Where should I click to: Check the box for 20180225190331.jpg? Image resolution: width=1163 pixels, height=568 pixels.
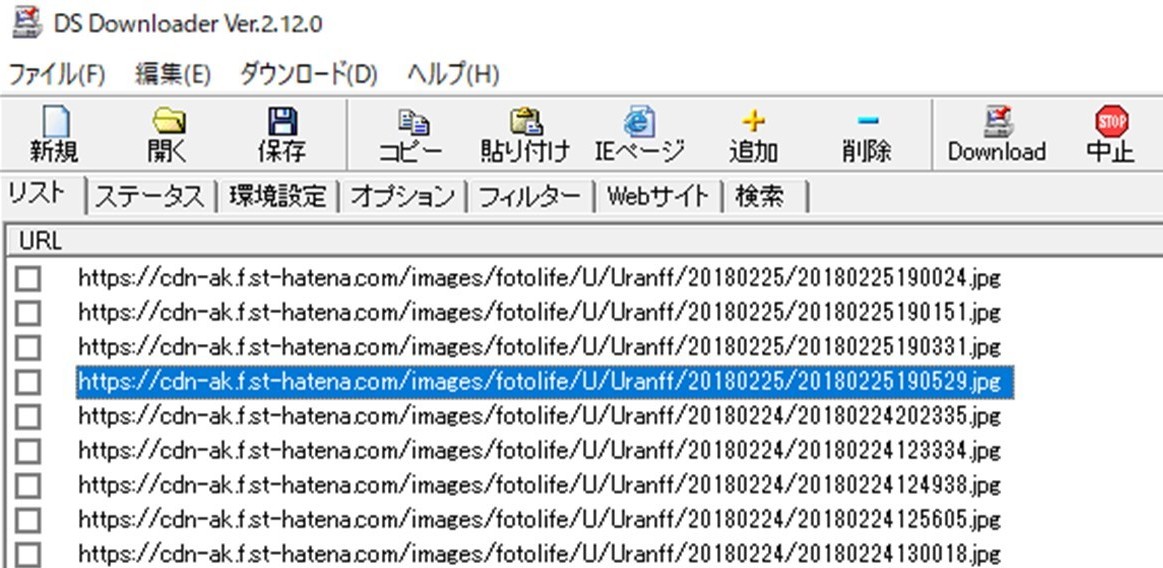coord(28,347)
